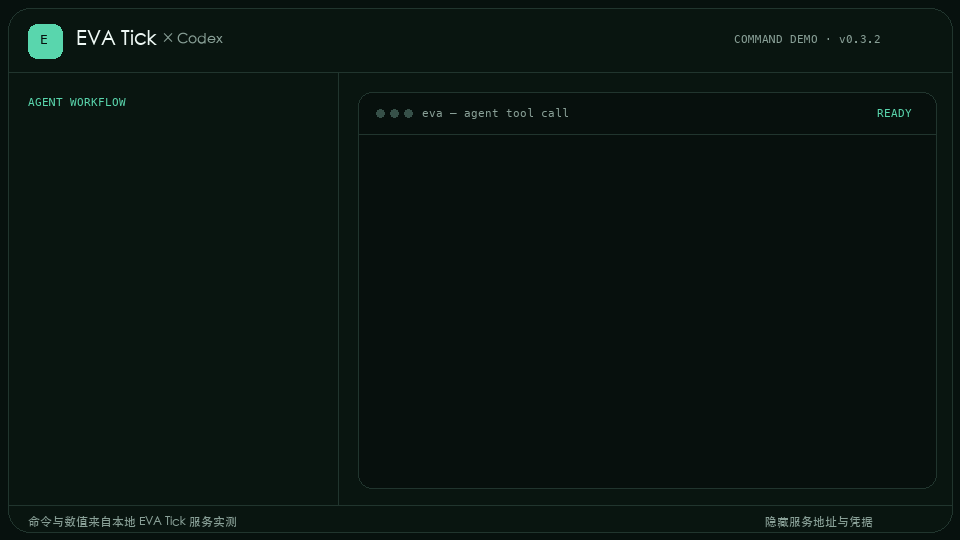This screenshot has width=960, height=540.
Task: Click the middle terminal window dot
Action: coord(394,113)
